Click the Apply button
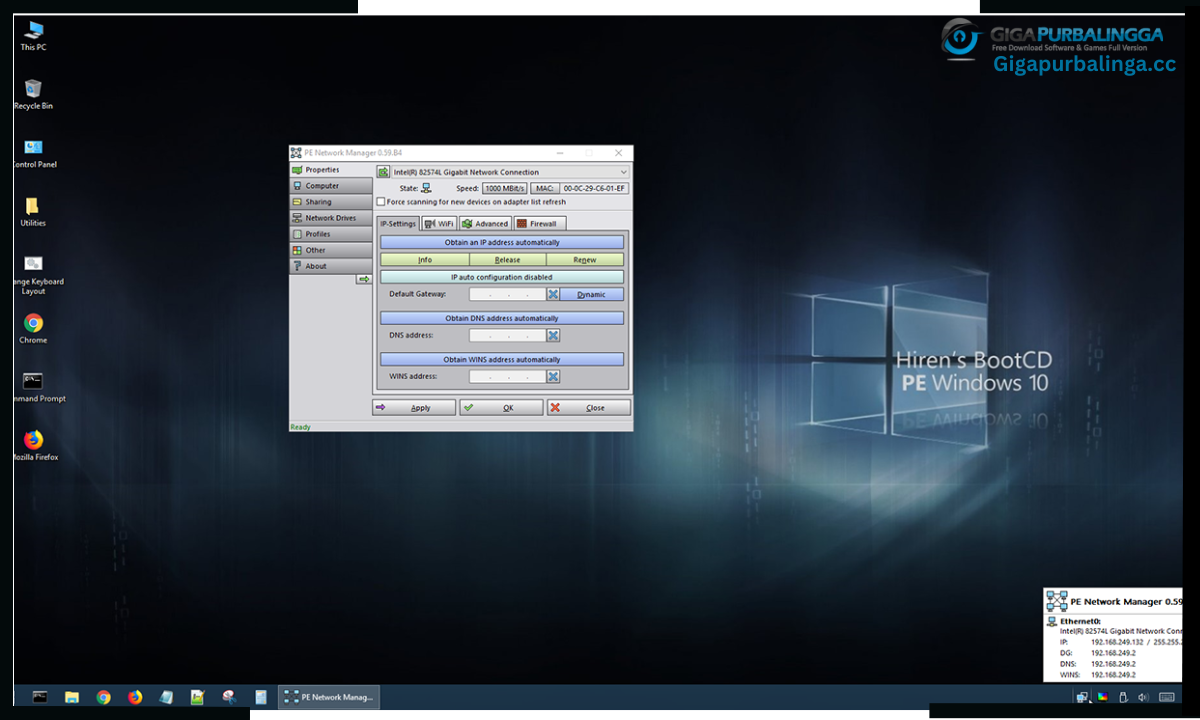 [414, 408]
